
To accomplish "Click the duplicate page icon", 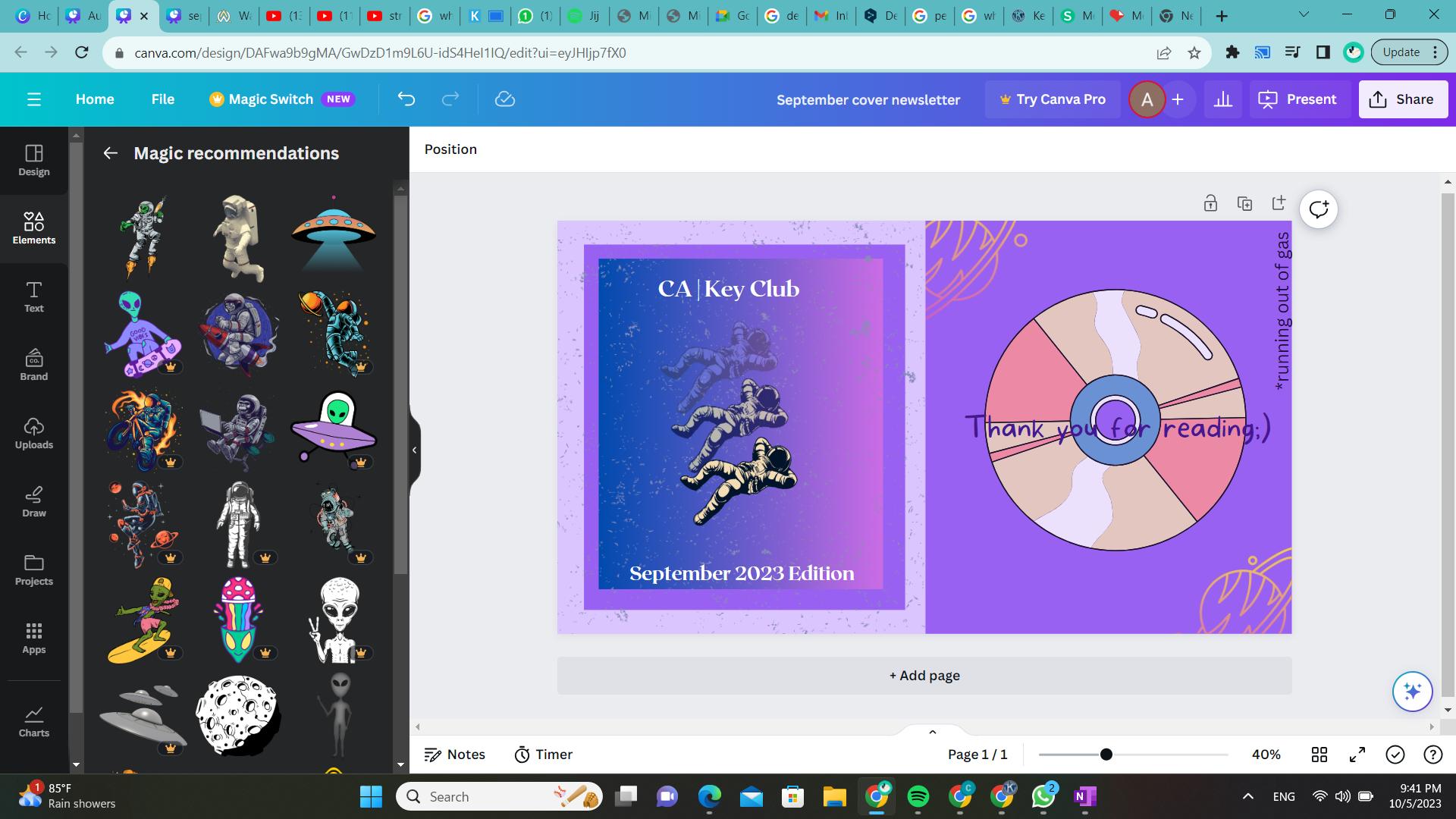I will click(x=1244, y=203).
